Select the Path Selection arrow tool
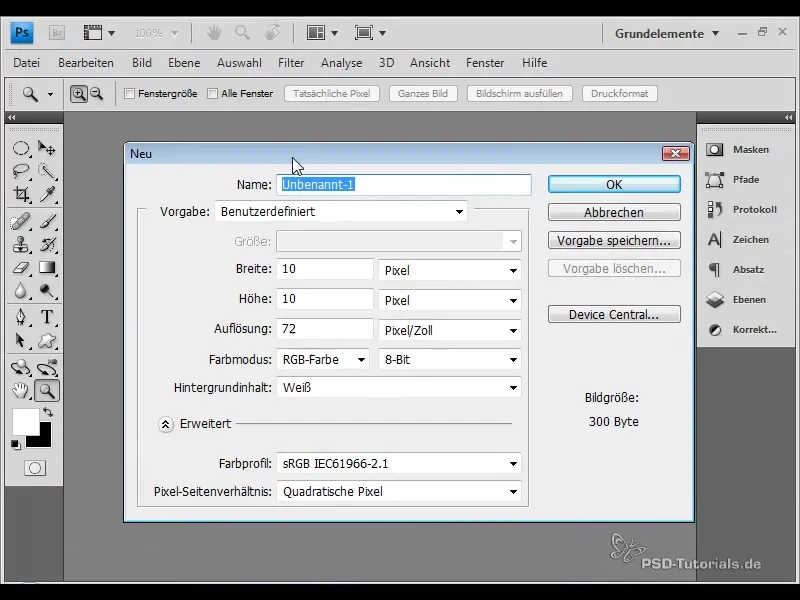 point(21,340)
